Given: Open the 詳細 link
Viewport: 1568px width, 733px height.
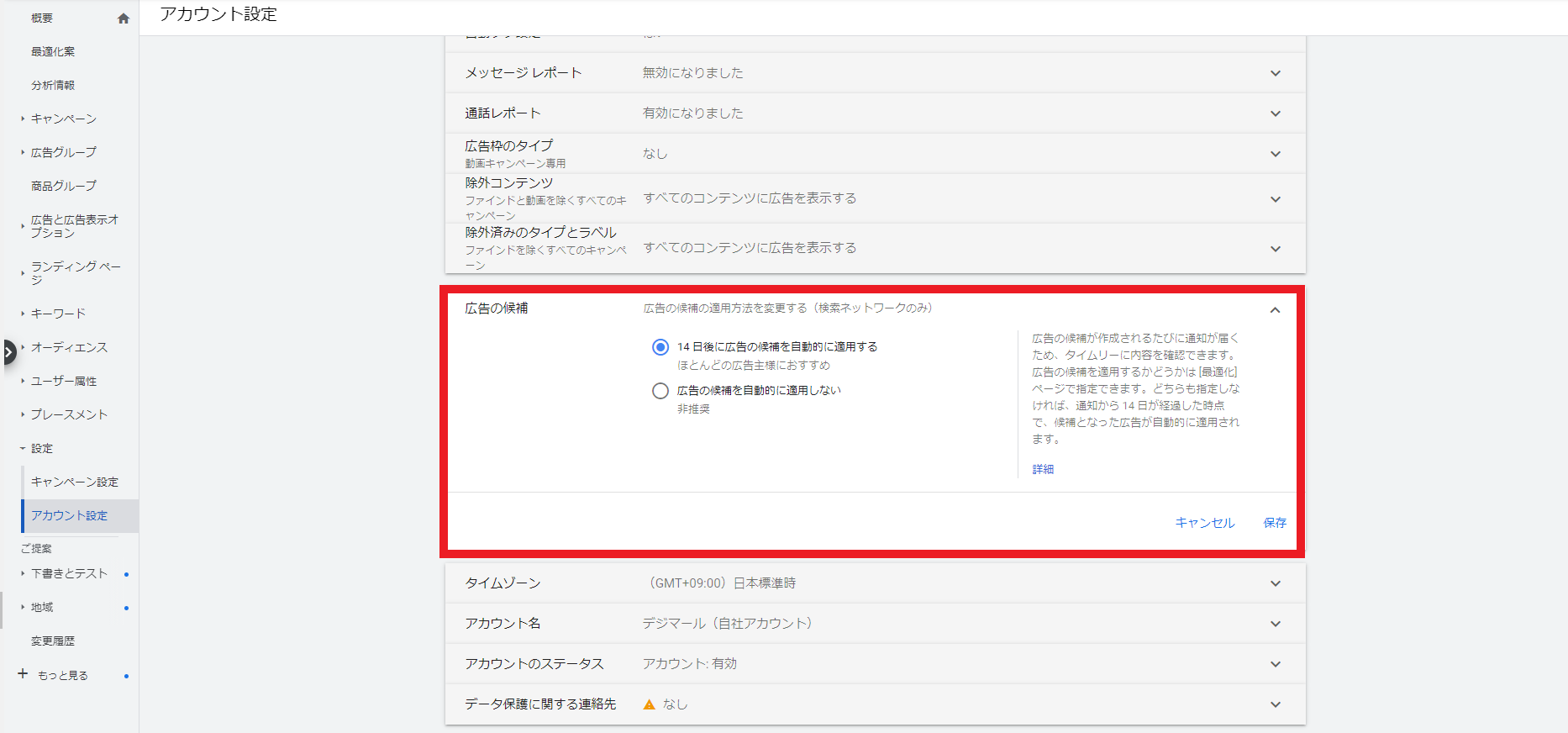Looking at the screenshot, I should (1043, 469).
